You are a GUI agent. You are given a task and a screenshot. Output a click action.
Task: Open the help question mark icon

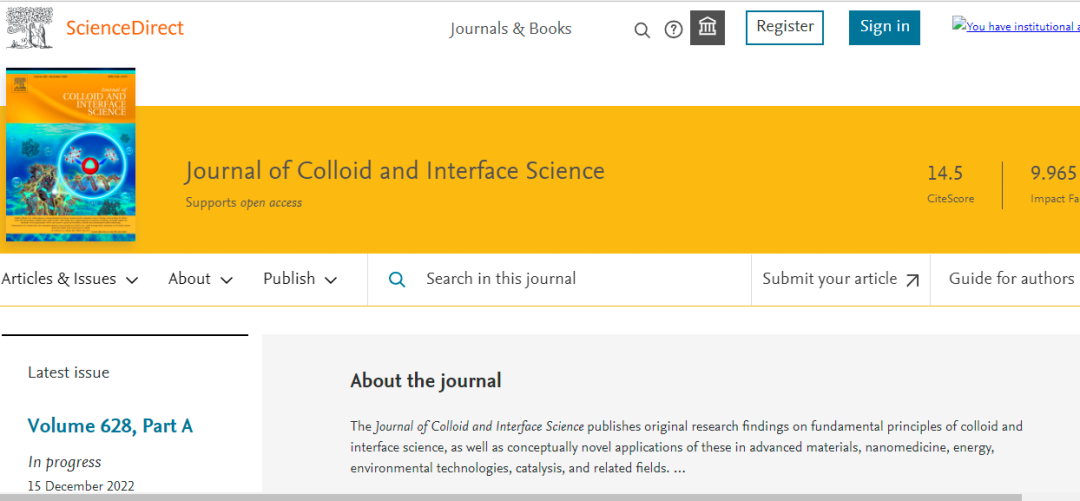(674, 30)
